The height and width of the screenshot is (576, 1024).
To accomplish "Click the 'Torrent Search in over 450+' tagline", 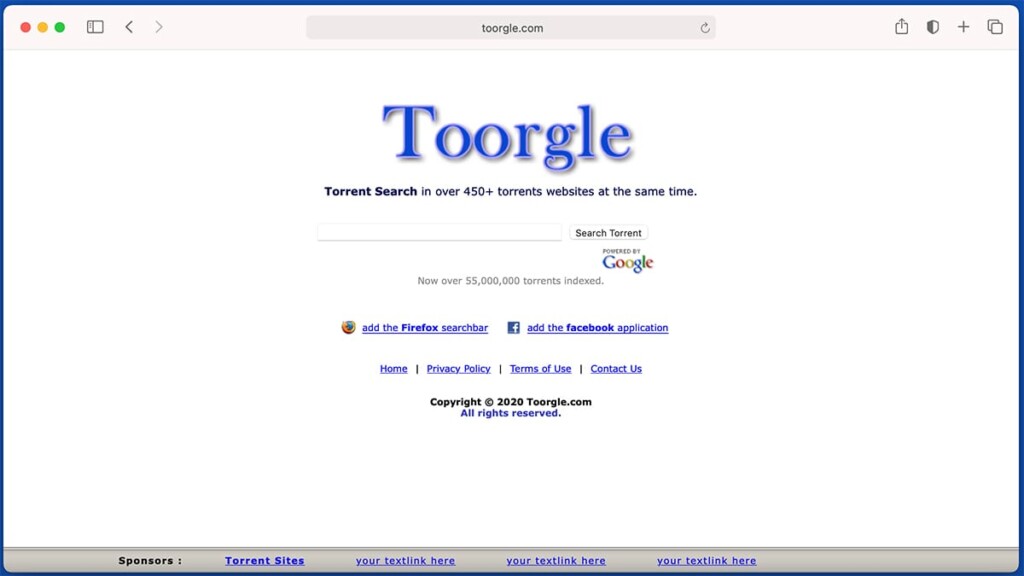I will (x=511, y=191).
